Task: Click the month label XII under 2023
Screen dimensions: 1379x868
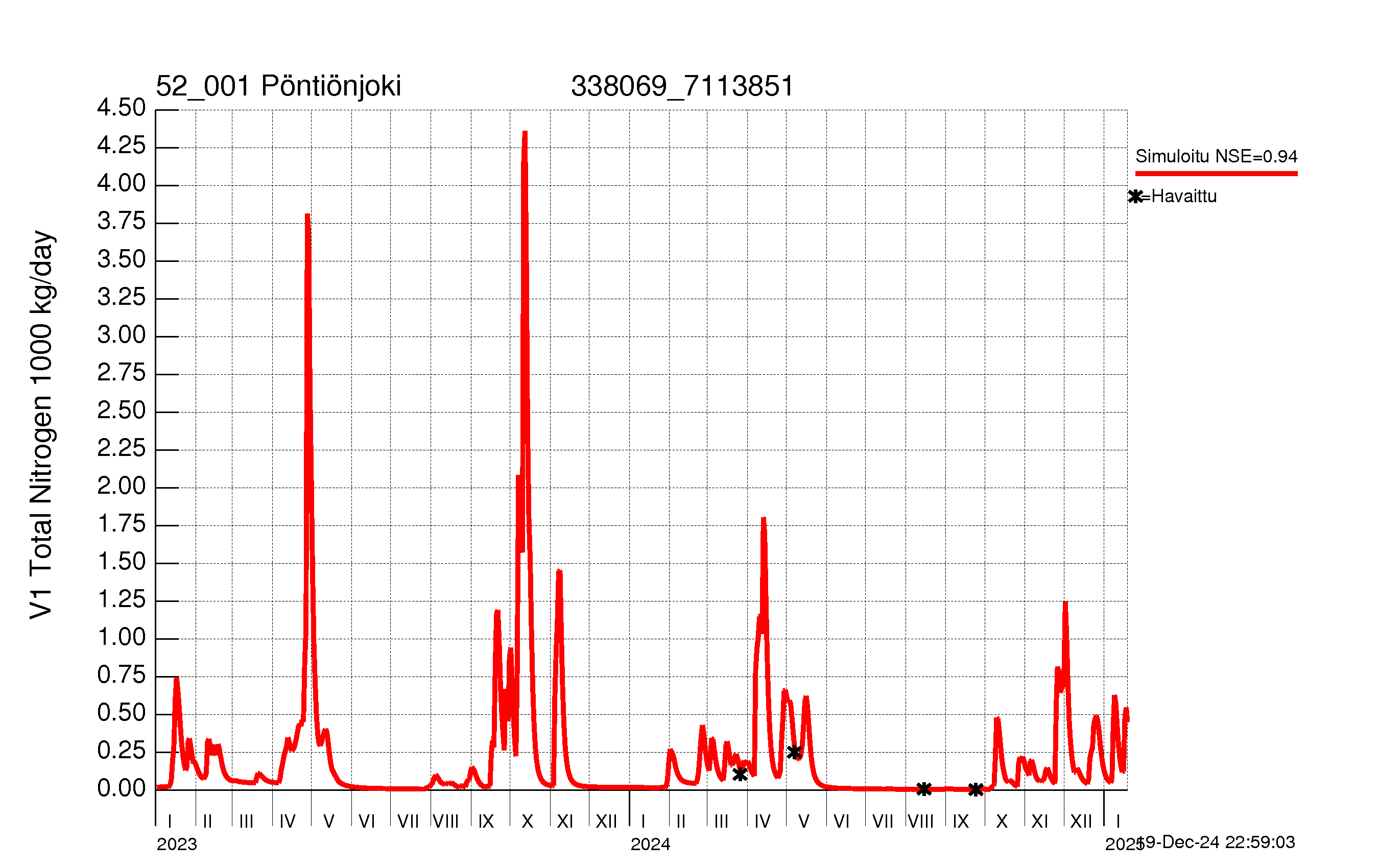Action: (x=606, y=822)
